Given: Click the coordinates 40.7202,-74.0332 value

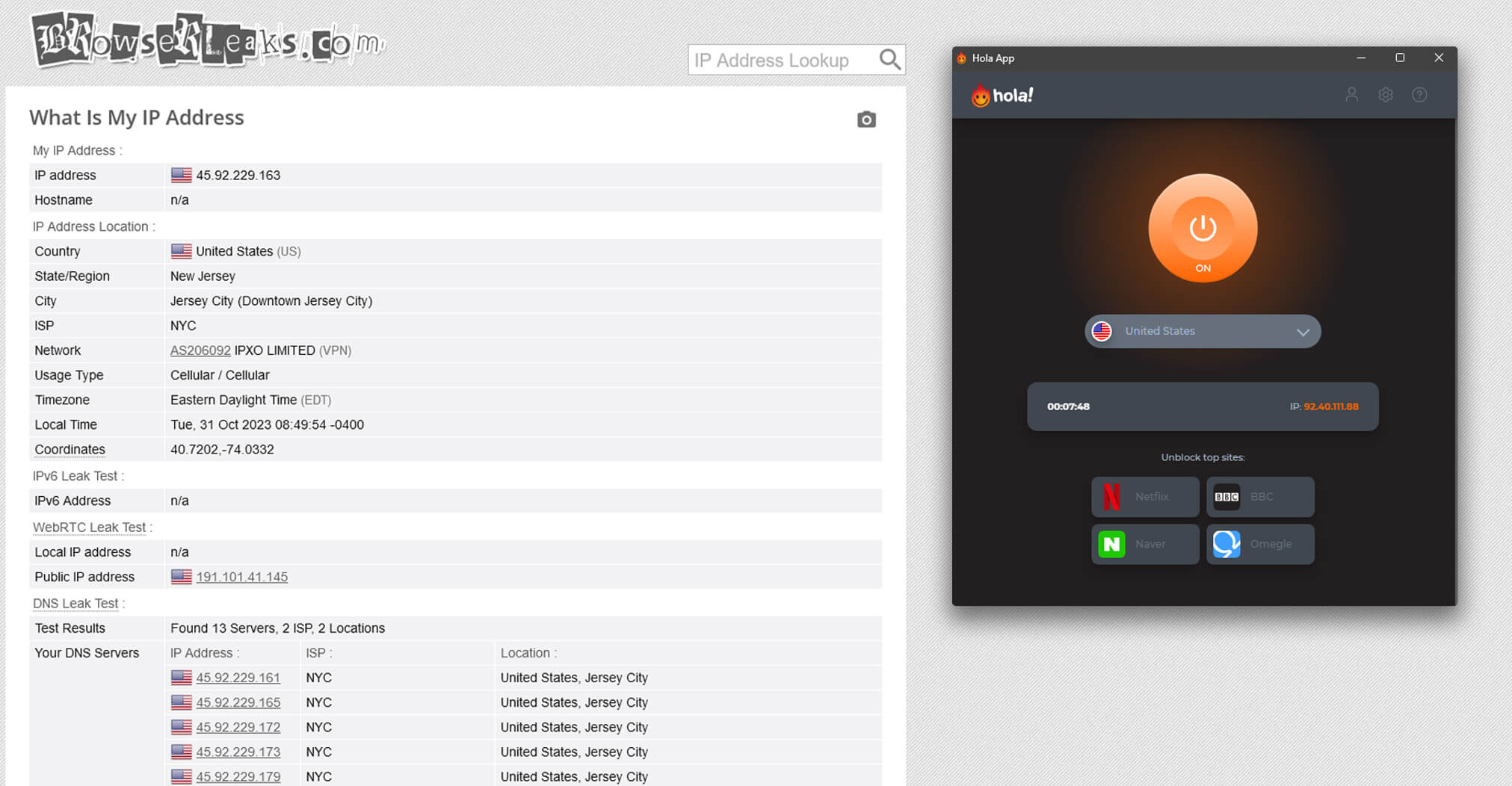Looking at the screenshot, I should click(222, 450).
